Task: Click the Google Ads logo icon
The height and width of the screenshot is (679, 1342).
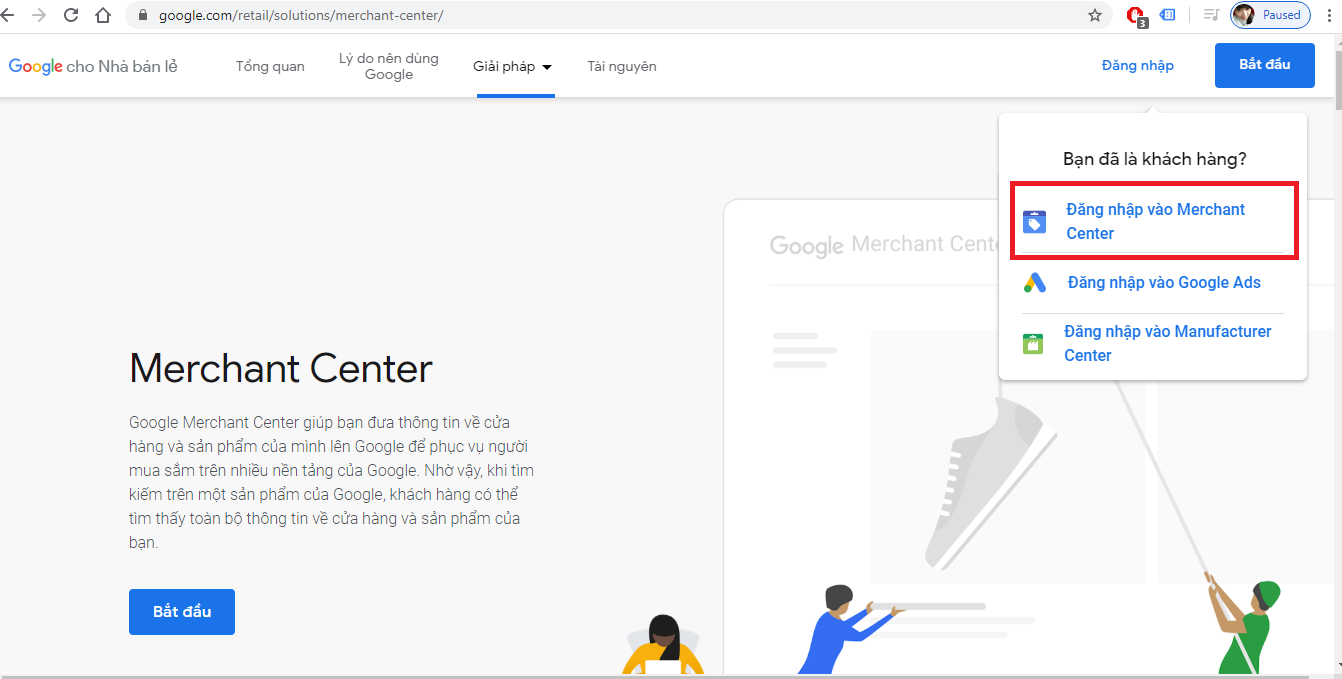Action: 1035,283
